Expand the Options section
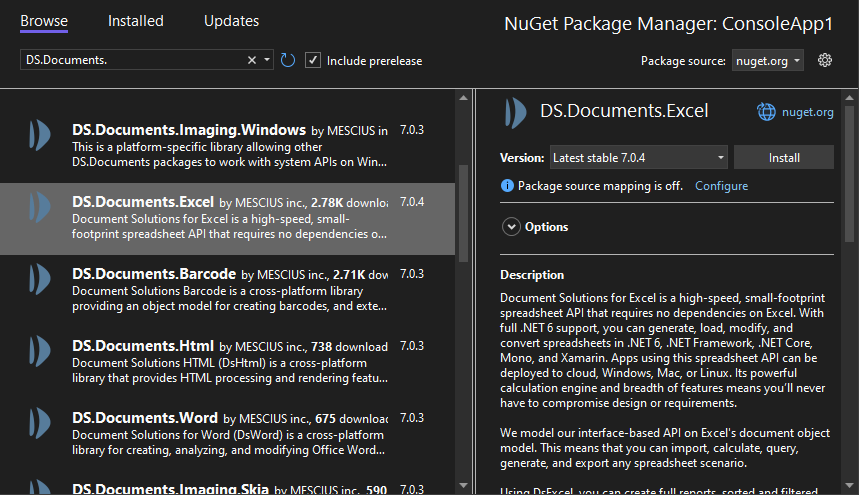The width and height of the screenshot is (859, 495). click(x=511, y=227)
